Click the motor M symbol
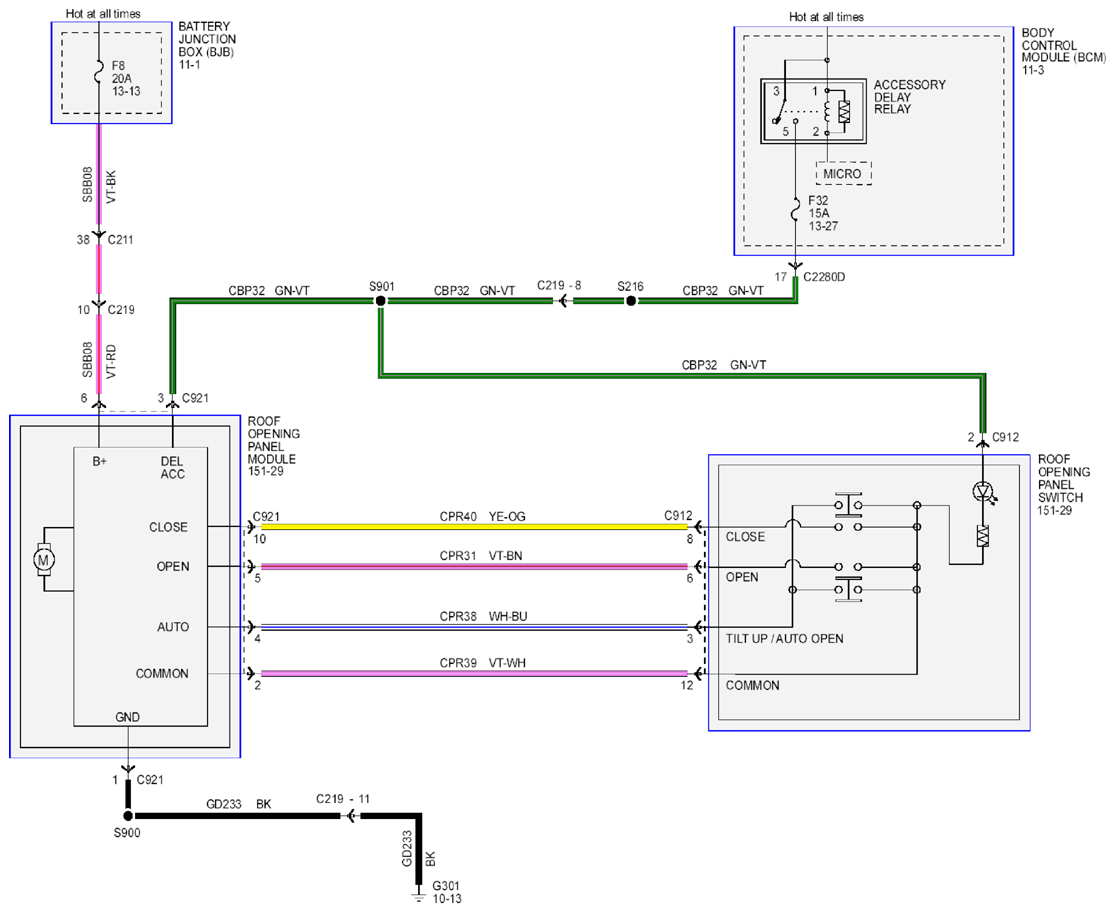The height and width of the screenshot is (913, 1115). tap(44, 560)
